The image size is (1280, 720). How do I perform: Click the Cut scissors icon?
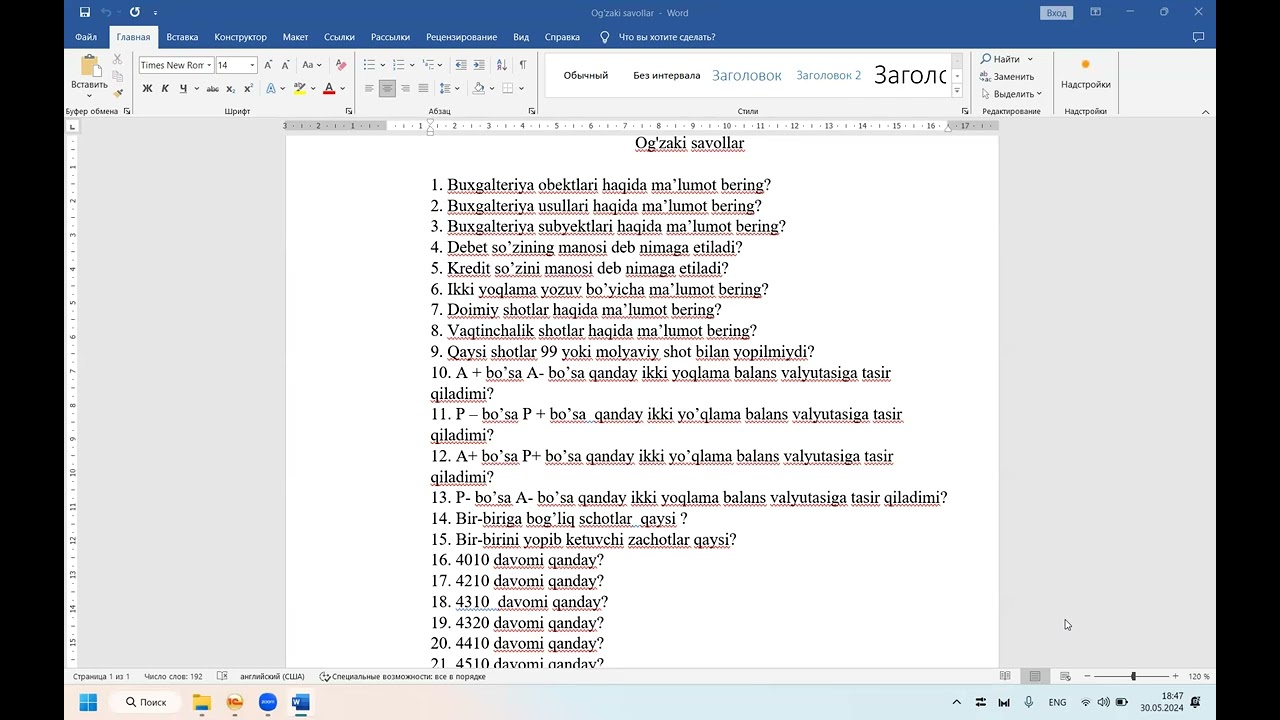(117, 60)
